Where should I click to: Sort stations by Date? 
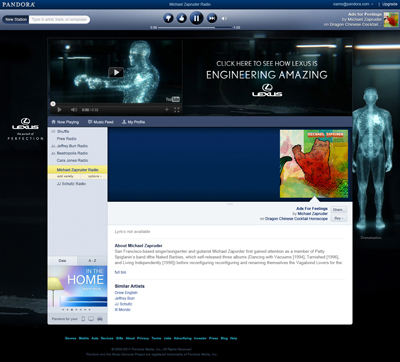pos(62,261)
